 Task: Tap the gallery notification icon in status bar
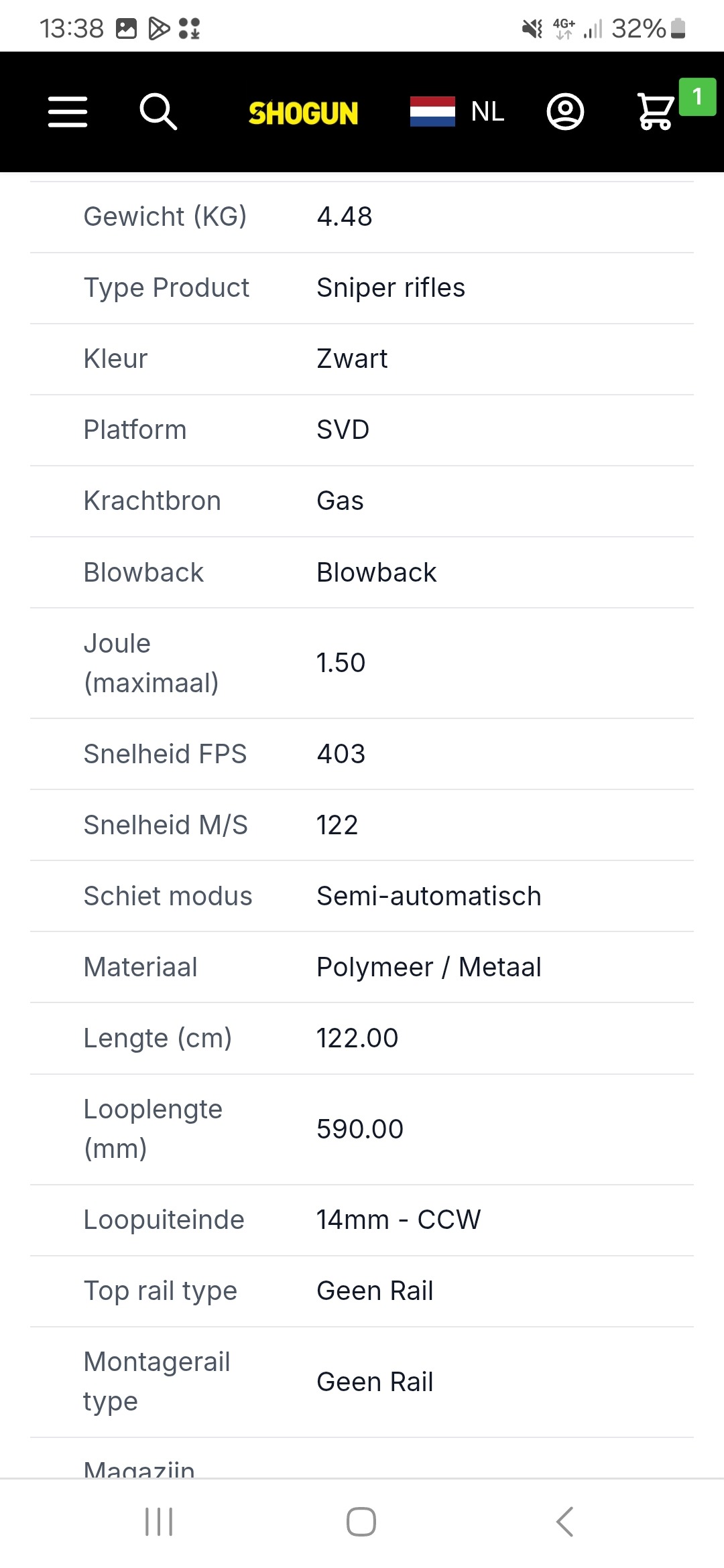[x=127, y=28]
